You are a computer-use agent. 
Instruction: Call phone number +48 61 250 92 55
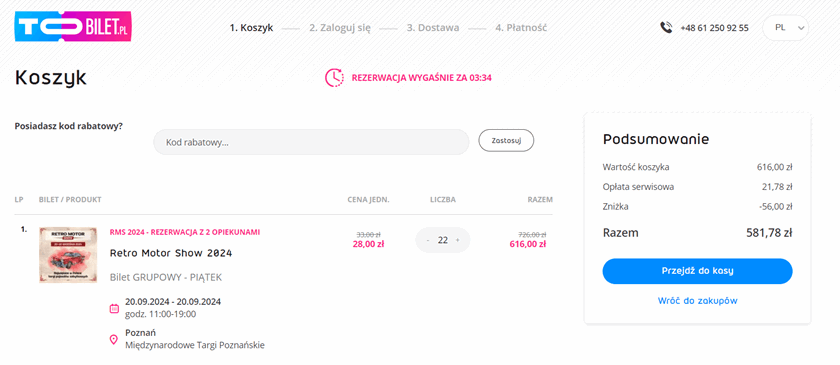(714, 28)
